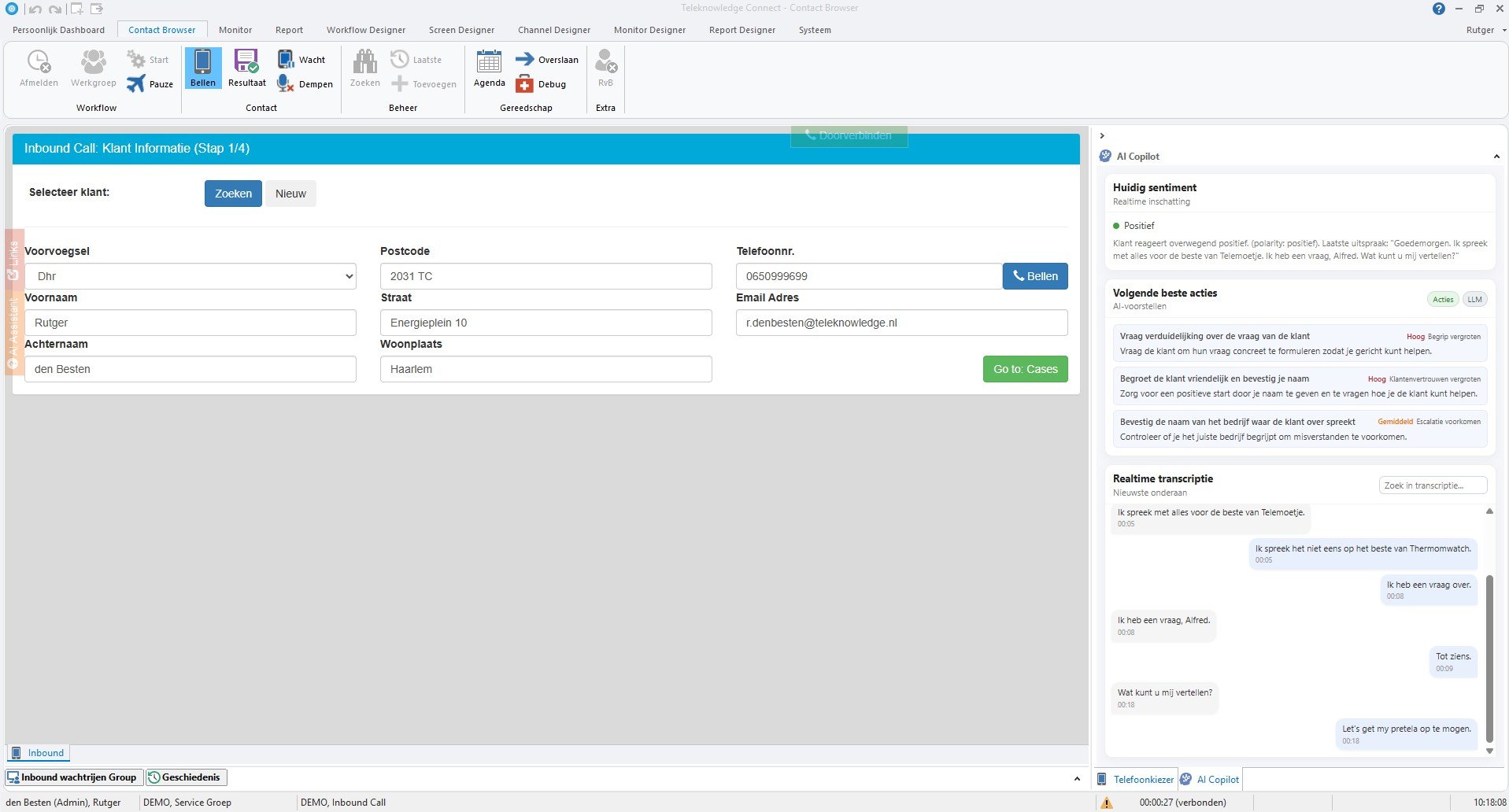Image resolution: width=1509 pixels, height=812 pixels.
Task: Click the Achternaam input field
Action: coord(190,369)
